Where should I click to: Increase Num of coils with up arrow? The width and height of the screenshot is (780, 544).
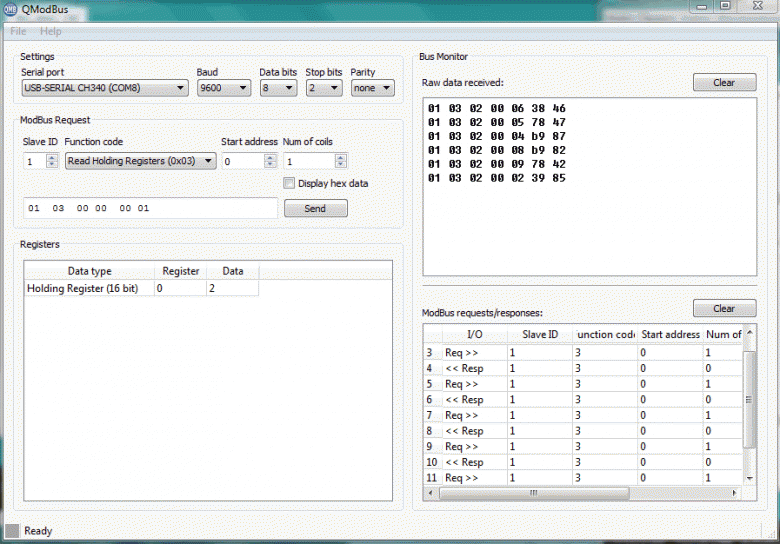point(340,157)
